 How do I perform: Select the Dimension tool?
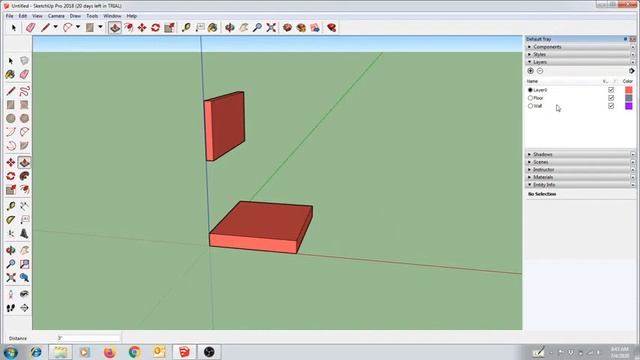point(24,206)
